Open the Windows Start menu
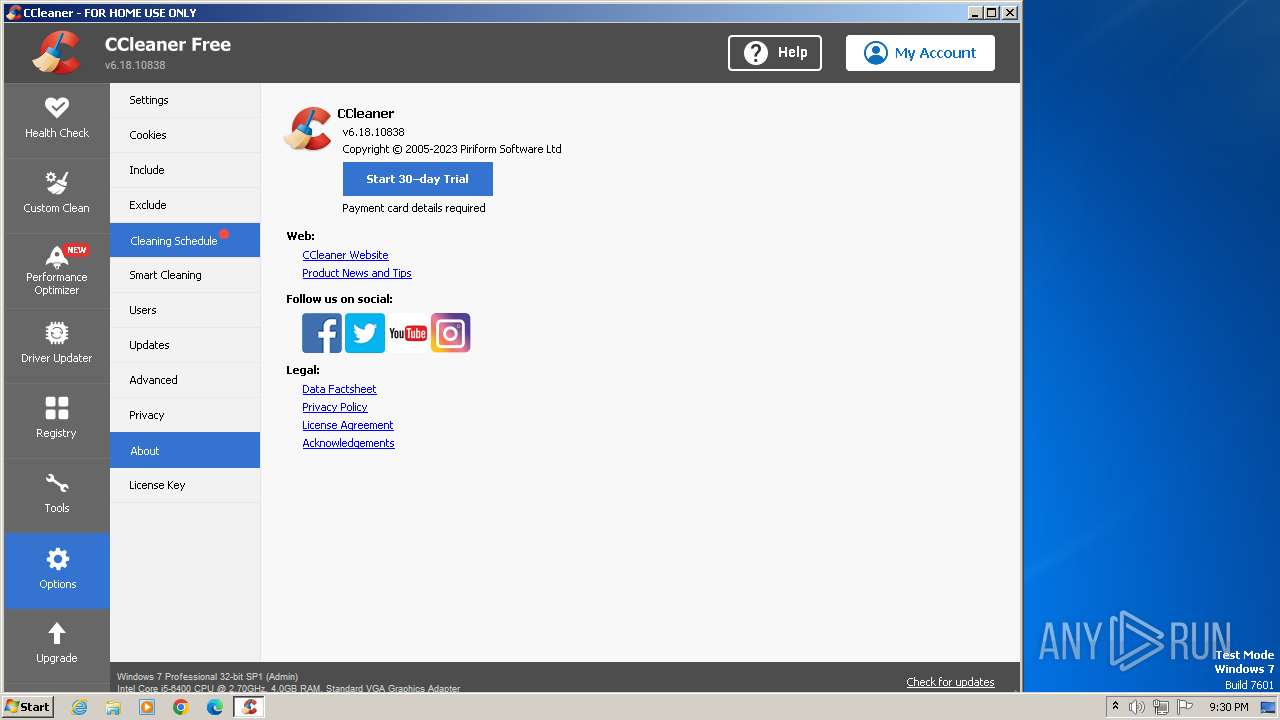The image size is (1280, 720). [28, 707]
